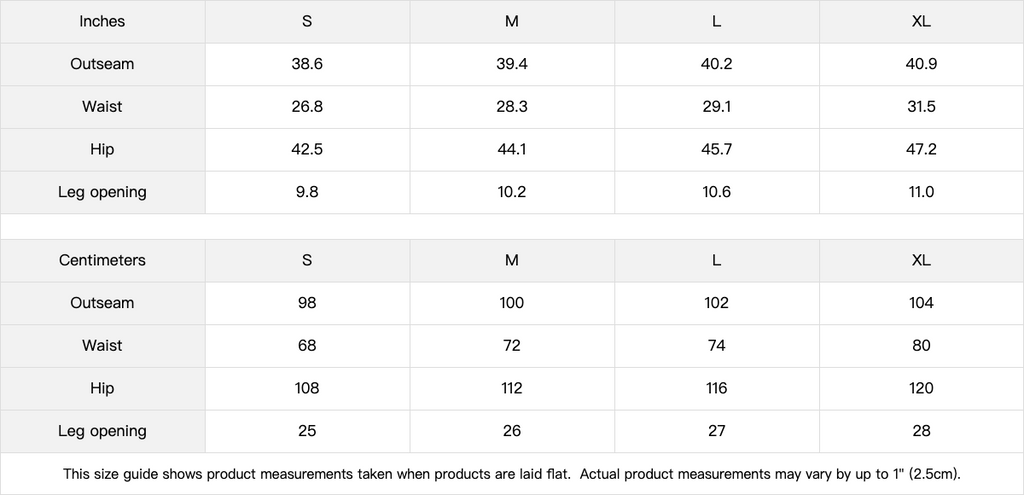Click the Centimeters table header cell
This screenshot has width=1024, height=495.
point(102,260)
